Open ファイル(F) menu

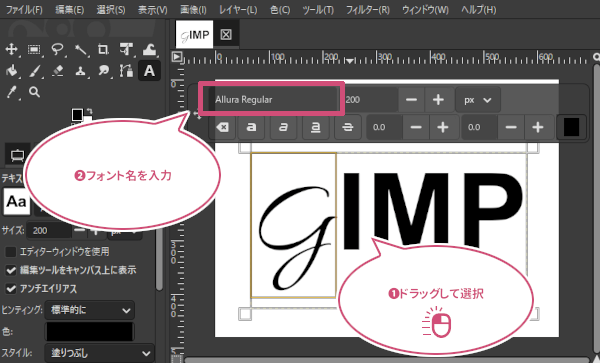click(x=23, y=10)
